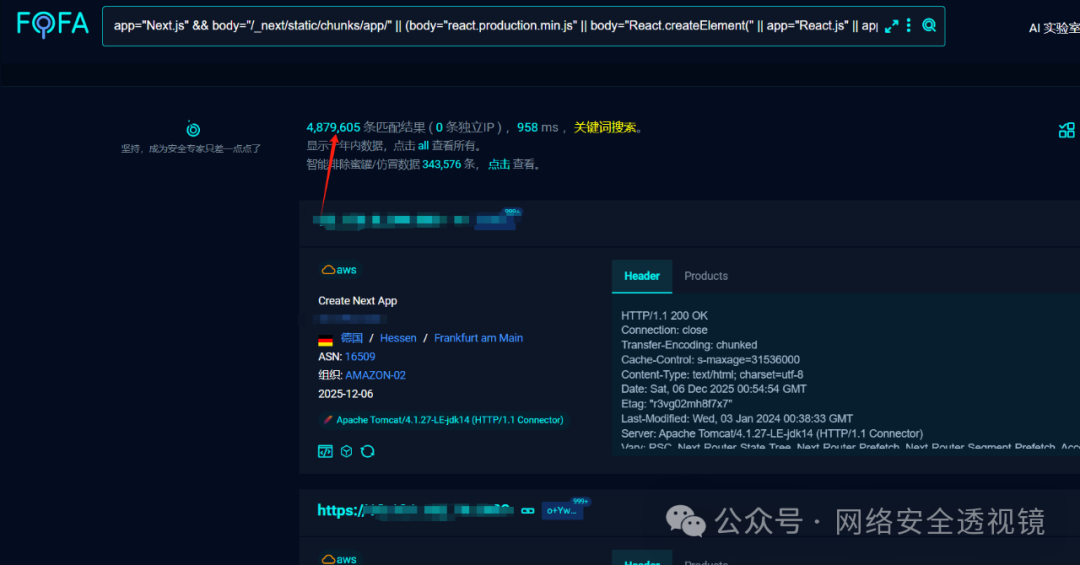The height and width of the screenshot is (565, 1080).
Task: Click the o+Yw... badge in second result
Action: click(x=562, y=511)
